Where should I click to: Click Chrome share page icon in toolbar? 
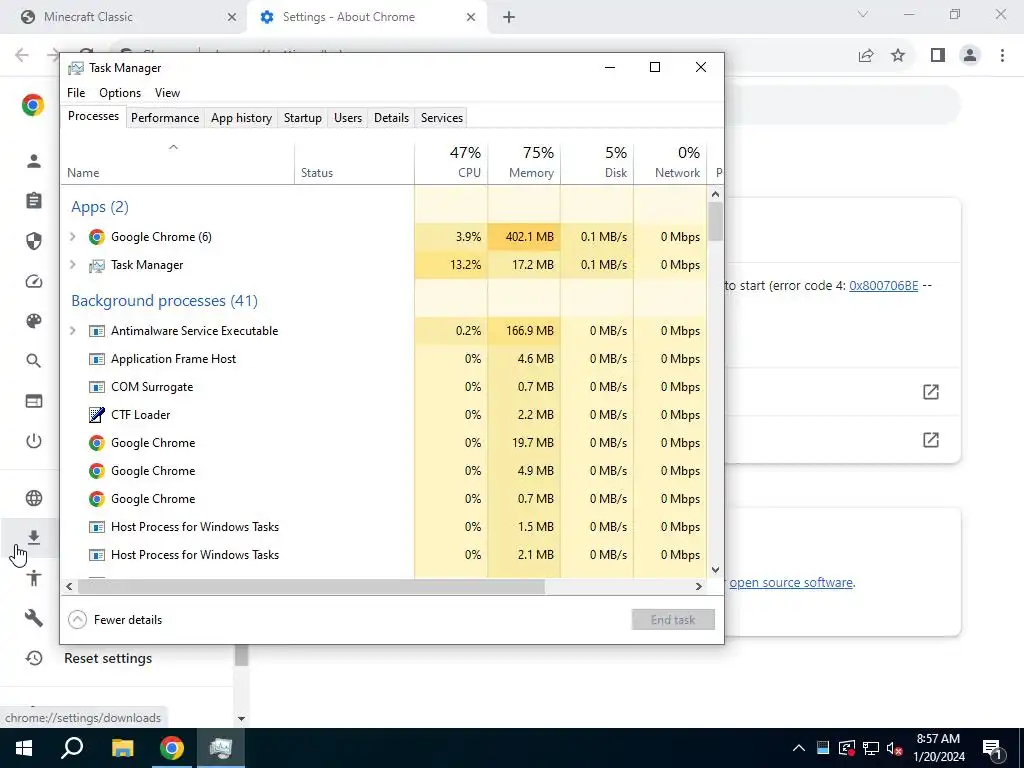point(866,56)
